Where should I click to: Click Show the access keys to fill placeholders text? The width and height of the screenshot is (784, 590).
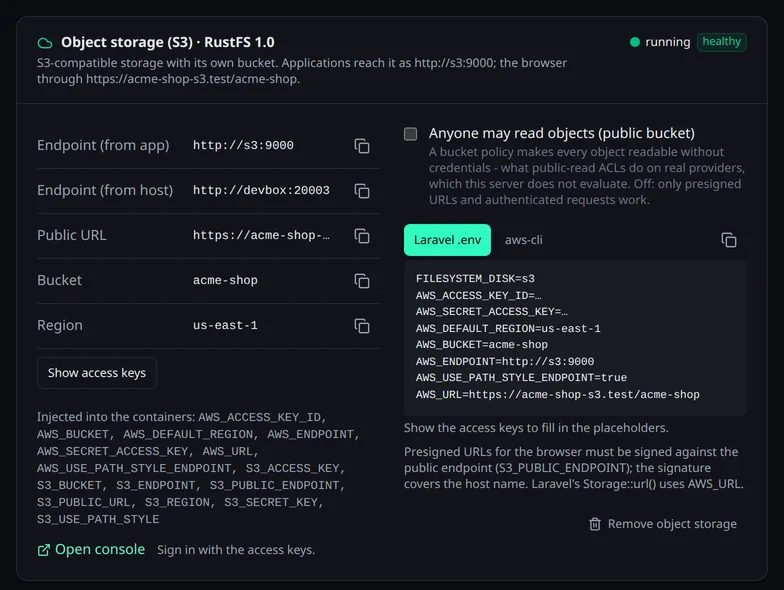pyautogui.click(x=536, y=428)
